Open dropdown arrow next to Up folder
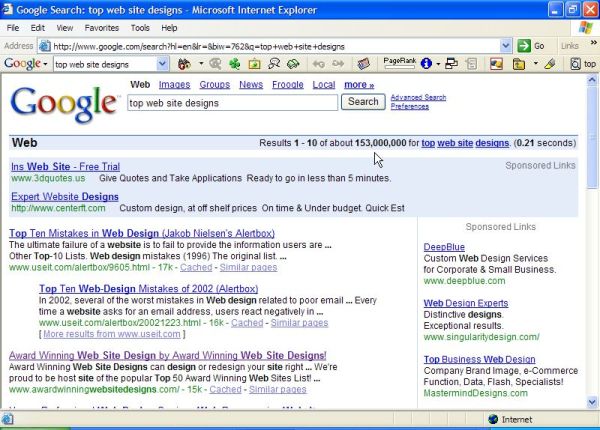Viewport: 600px width, 430px height. click(x=535, y=64)
